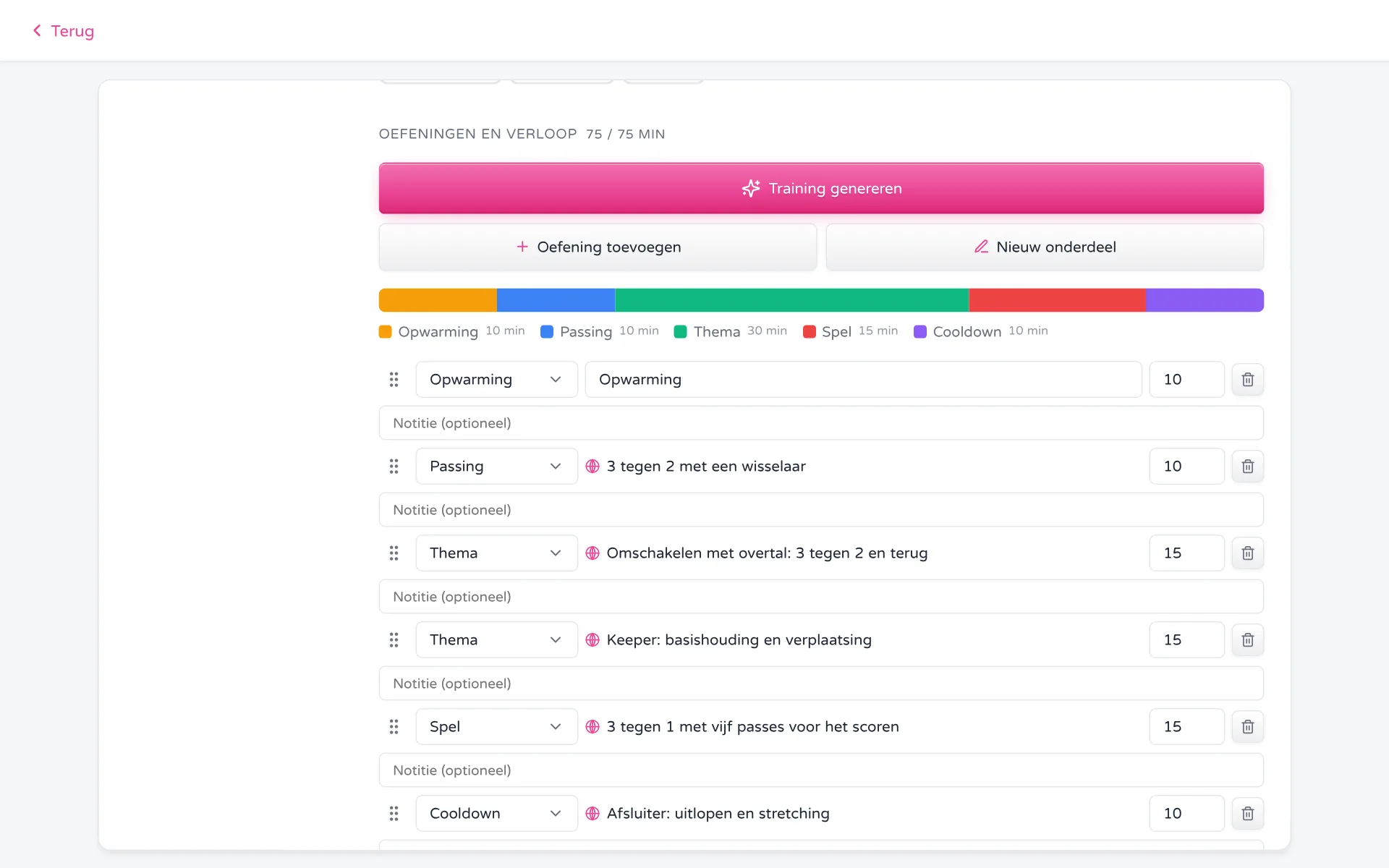Click globe icon next to '3 tegen 2 met een wisselaar'

[592, 466]
